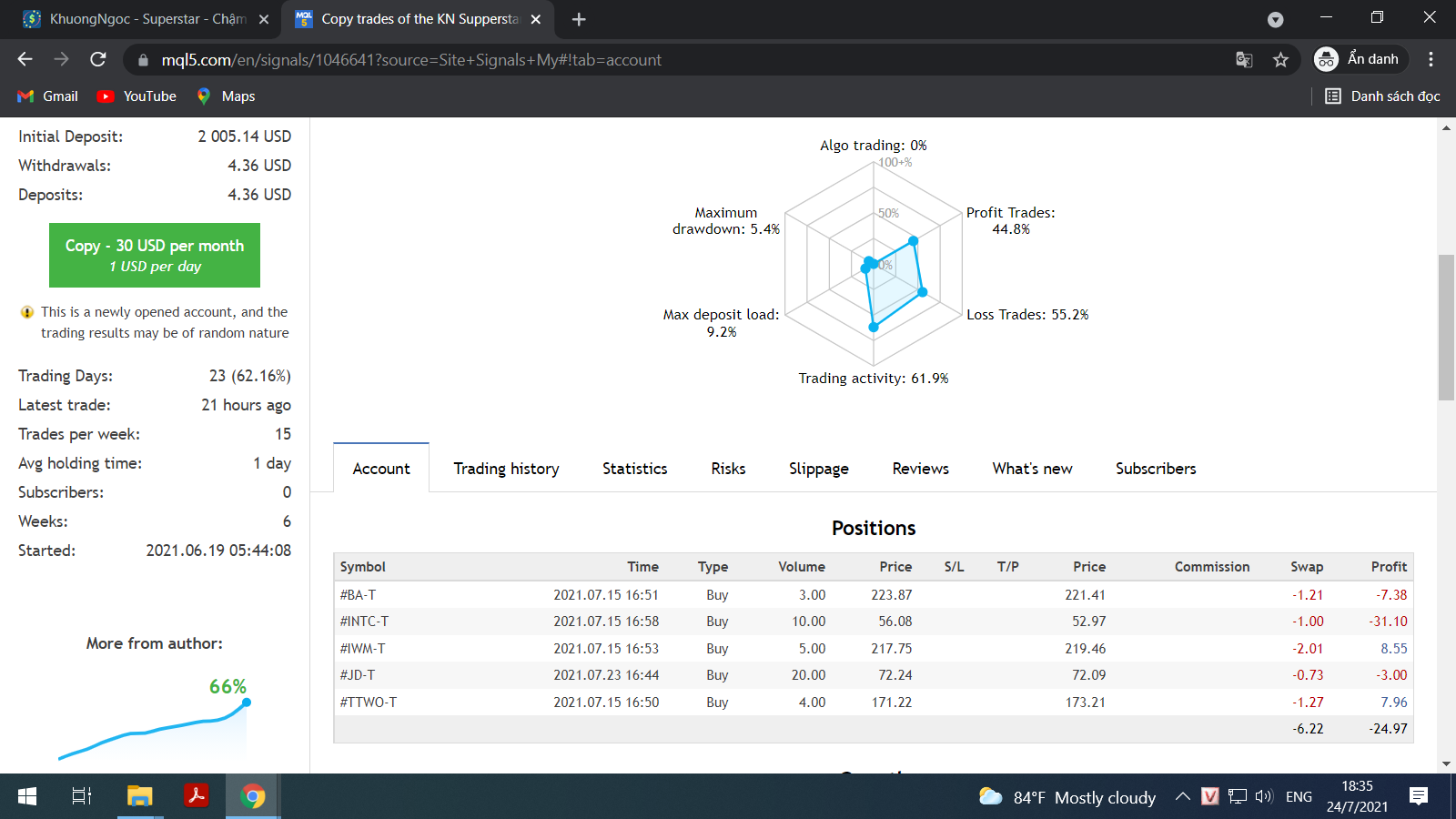Screen dimensions: 1456x819
Task: Select the Risks tab
Action: (x=728, y=469)
